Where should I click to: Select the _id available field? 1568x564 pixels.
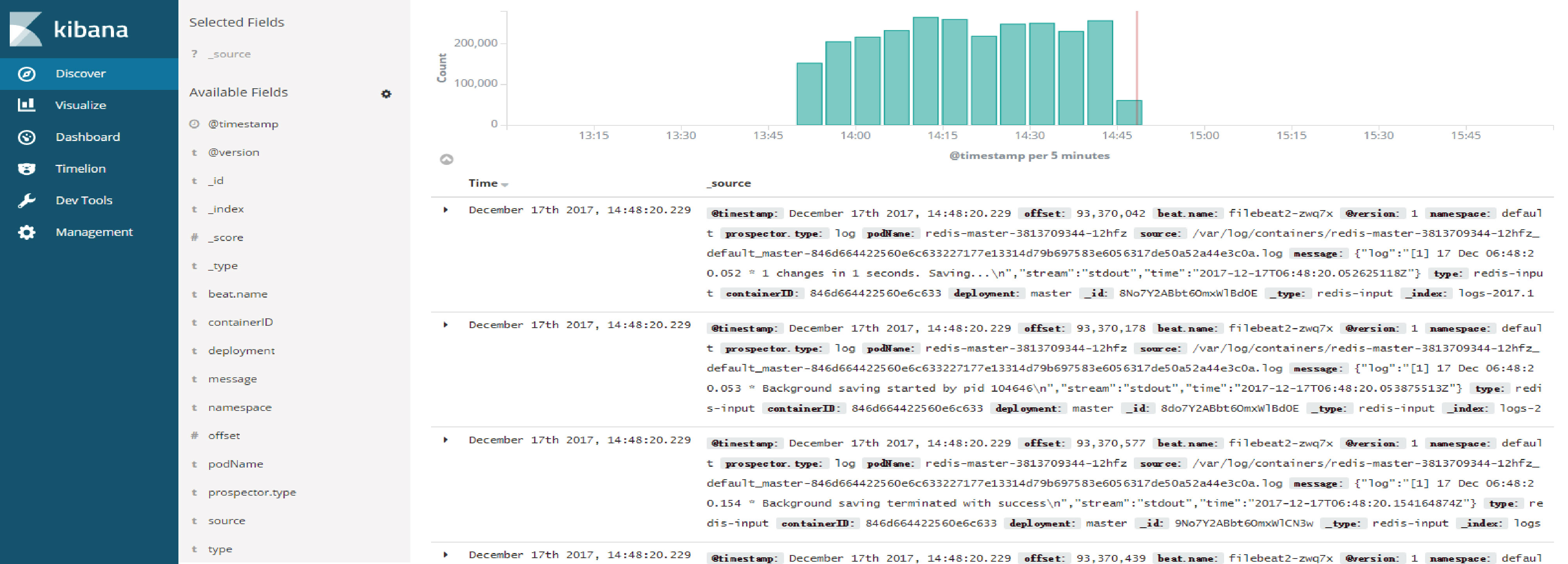pos(216,181)
